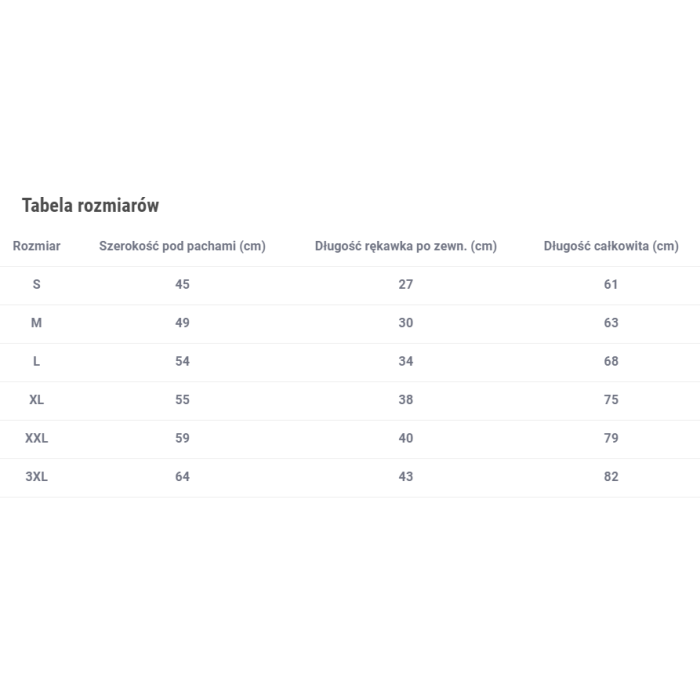Select the "Długość rękawka po zewn. (cm)" header
Screen dimensions: 700x700
405,246
